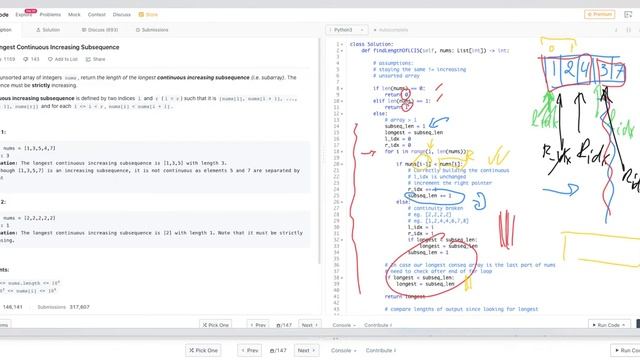Click Pick One in the bottommost bar

pyautogui.click(x=203, y=350)
